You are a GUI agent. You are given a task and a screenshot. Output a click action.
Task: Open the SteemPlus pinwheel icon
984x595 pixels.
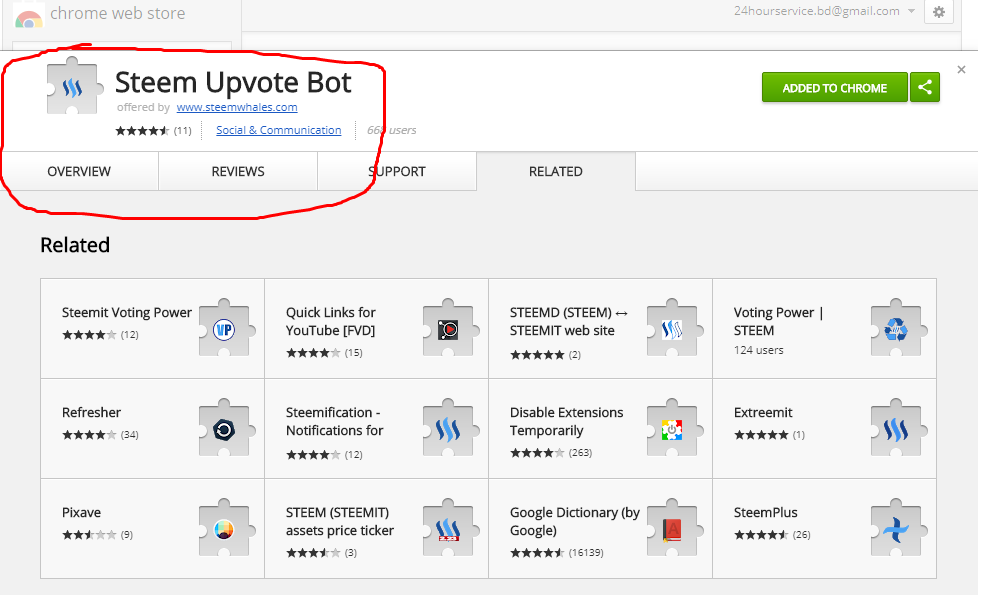(899, 528)
